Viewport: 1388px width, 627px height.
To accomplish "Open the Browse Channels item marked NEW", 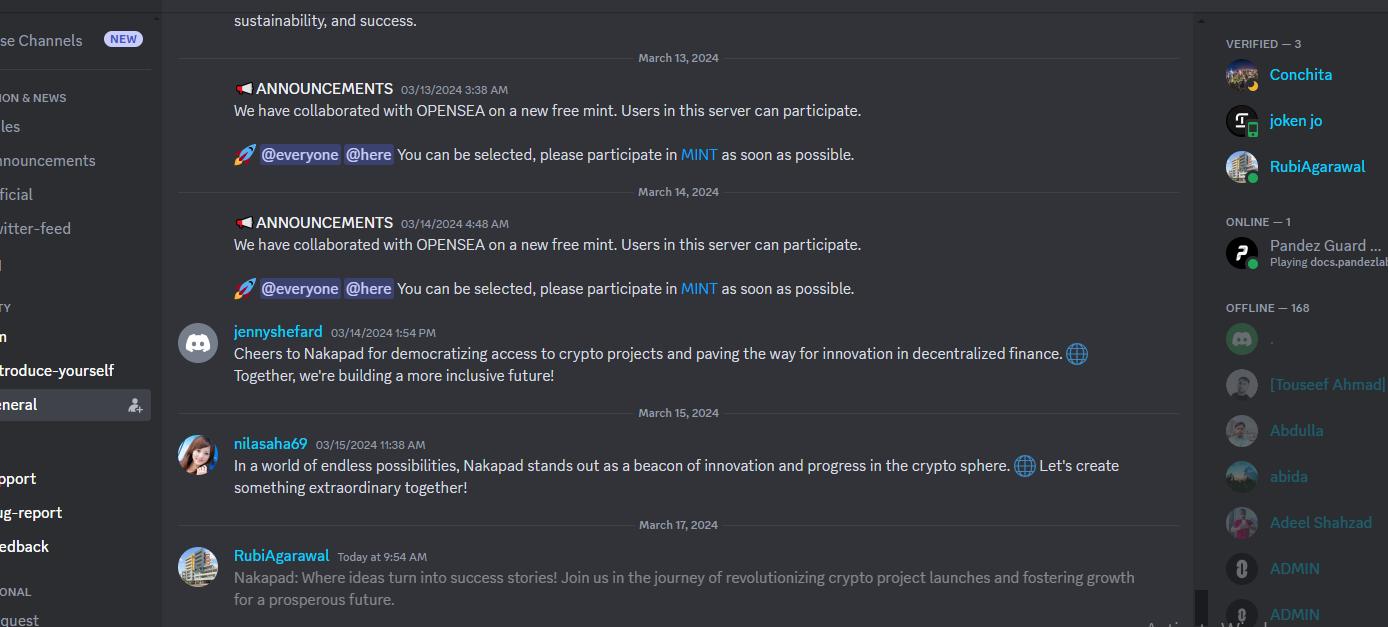I will (x=71, y=40).
